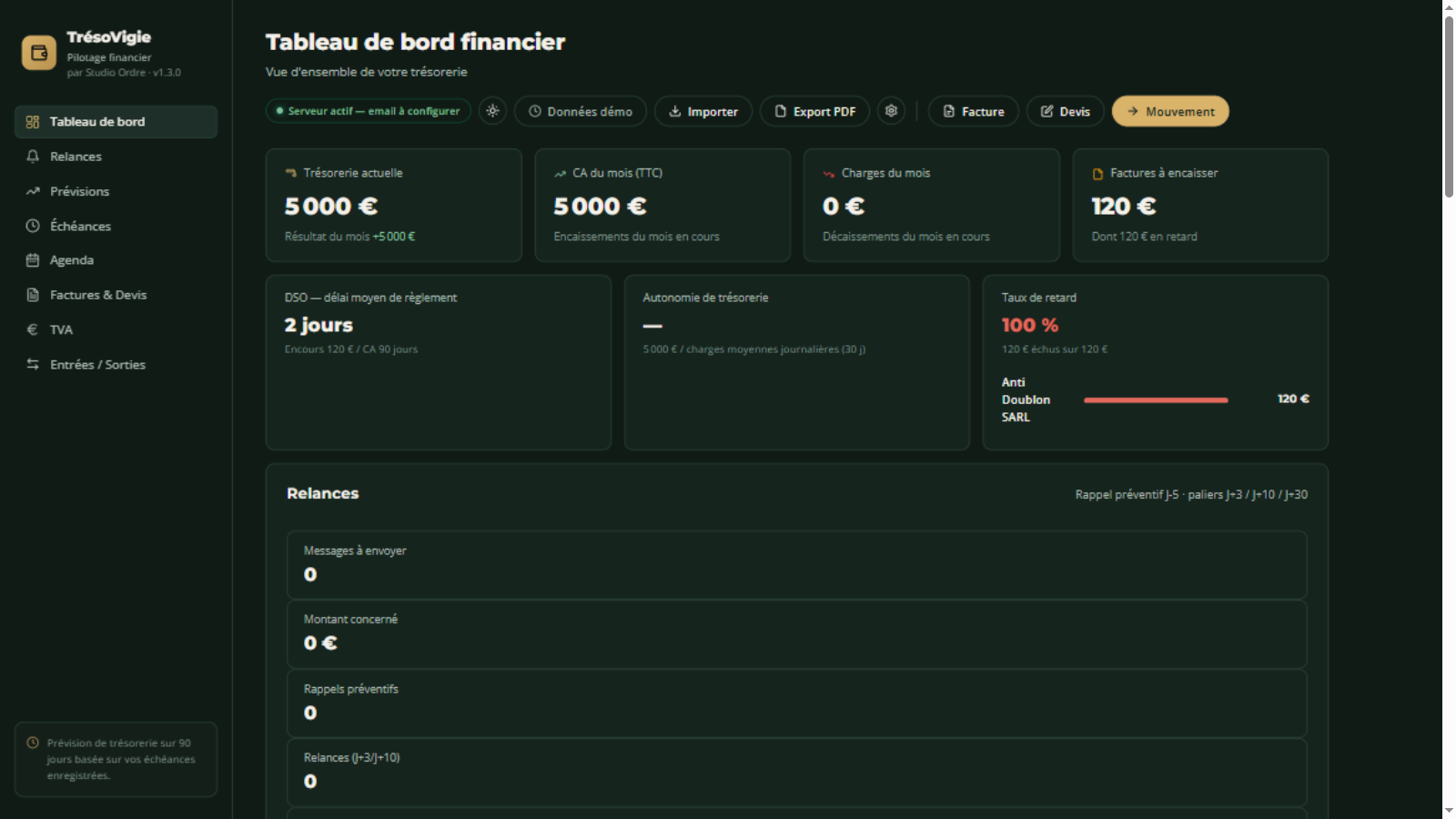Screen dimensions: 1456x819
Task: Click the Échéances clock icon
Action: [33, 226]
